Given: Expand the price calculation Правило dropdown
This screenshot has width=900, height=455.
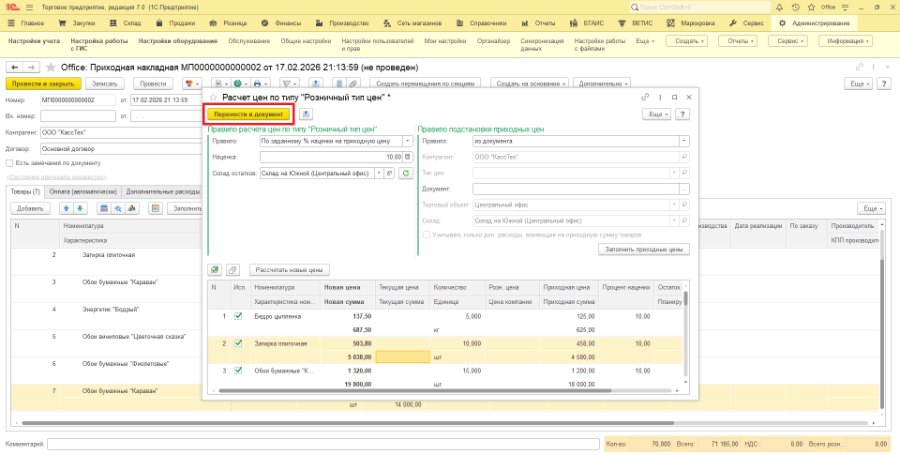Looking at the screenshot, I should [408, 141].
